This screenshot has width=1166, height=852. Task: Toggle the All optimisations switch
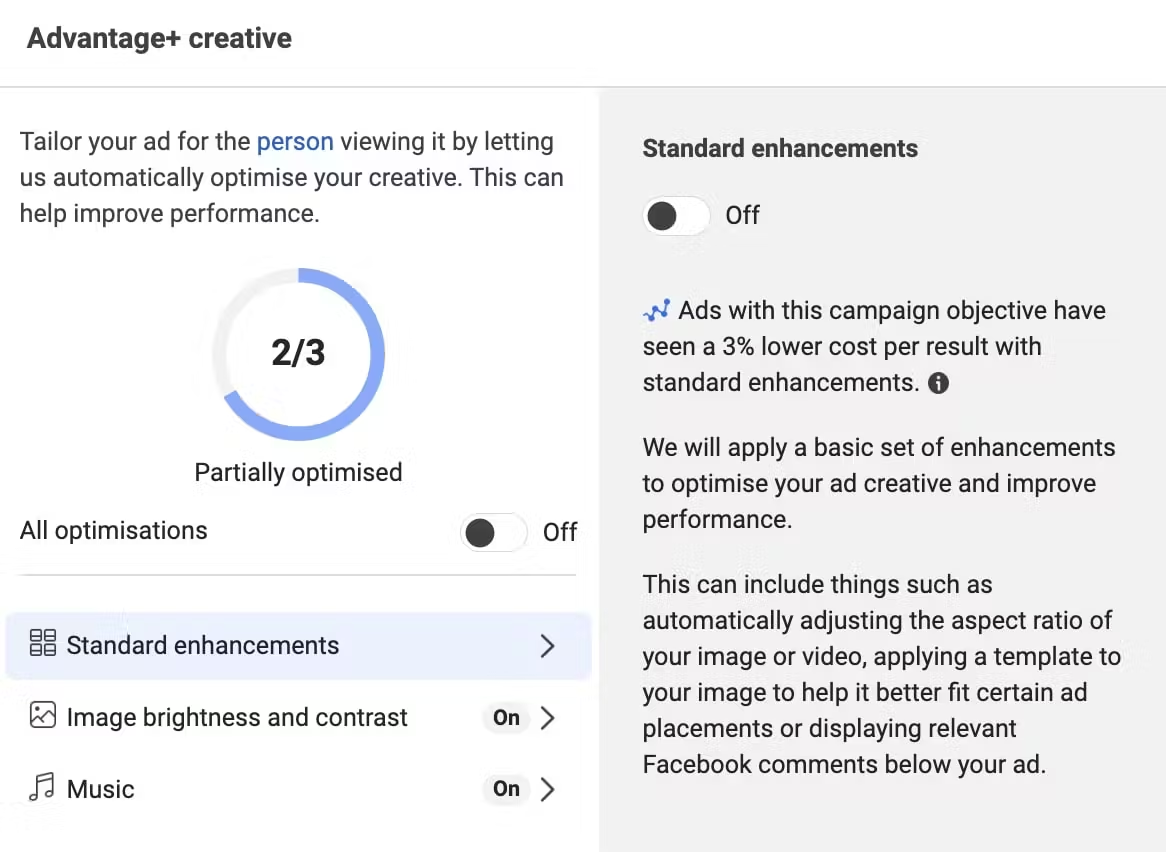pyautogui.click(x=494, y=532)
